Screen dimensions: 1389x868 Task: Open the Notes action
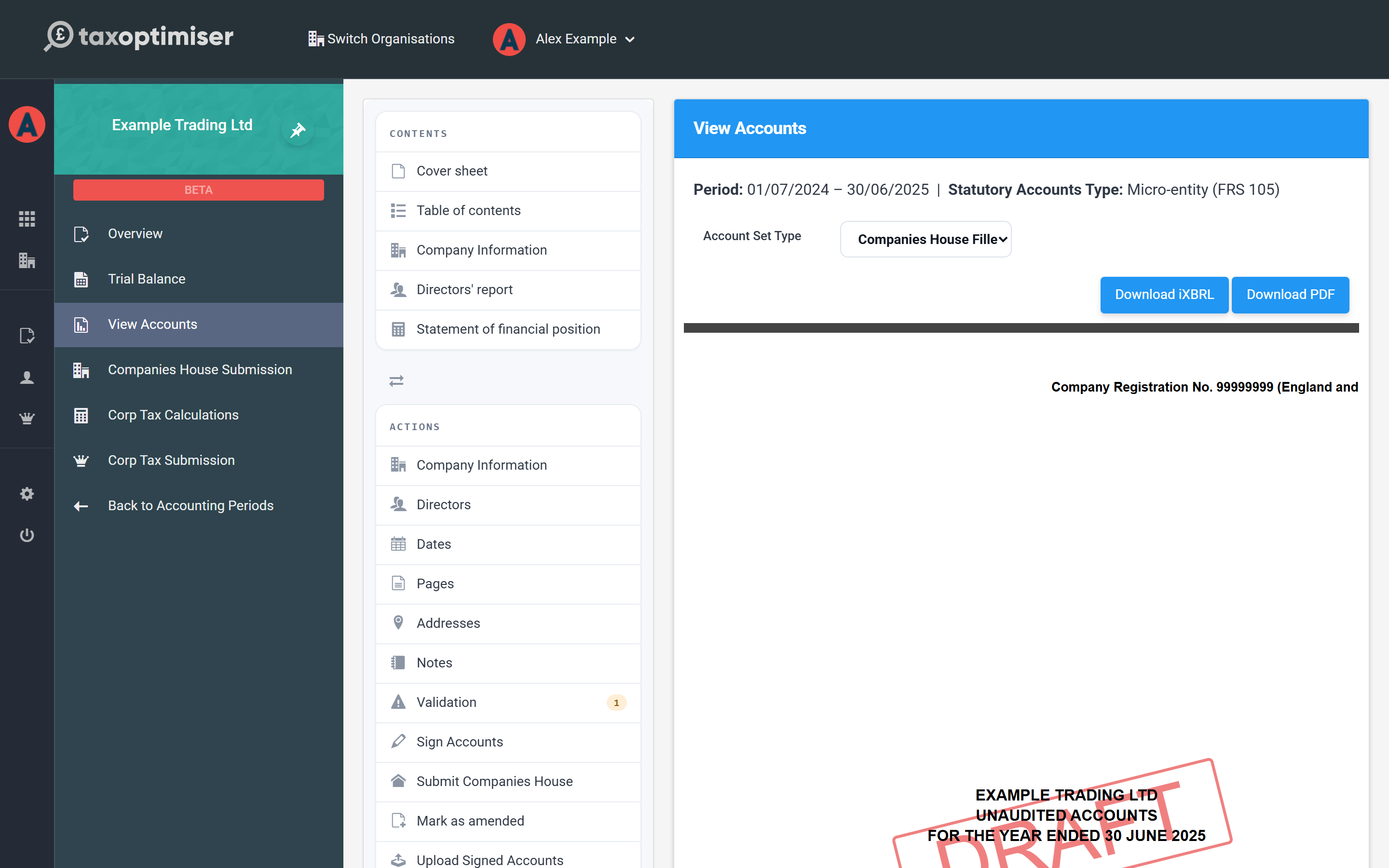click(508, 663)
